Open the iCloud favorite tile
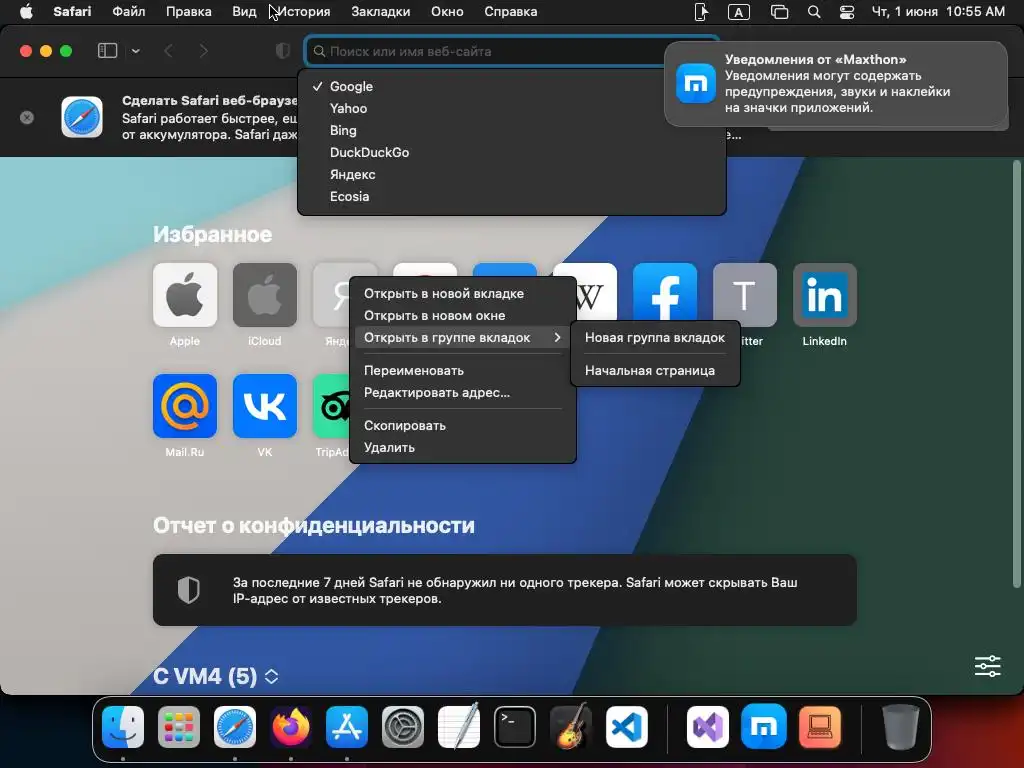The height and width of the screenshot is (768, 1024). click(264, 295)
